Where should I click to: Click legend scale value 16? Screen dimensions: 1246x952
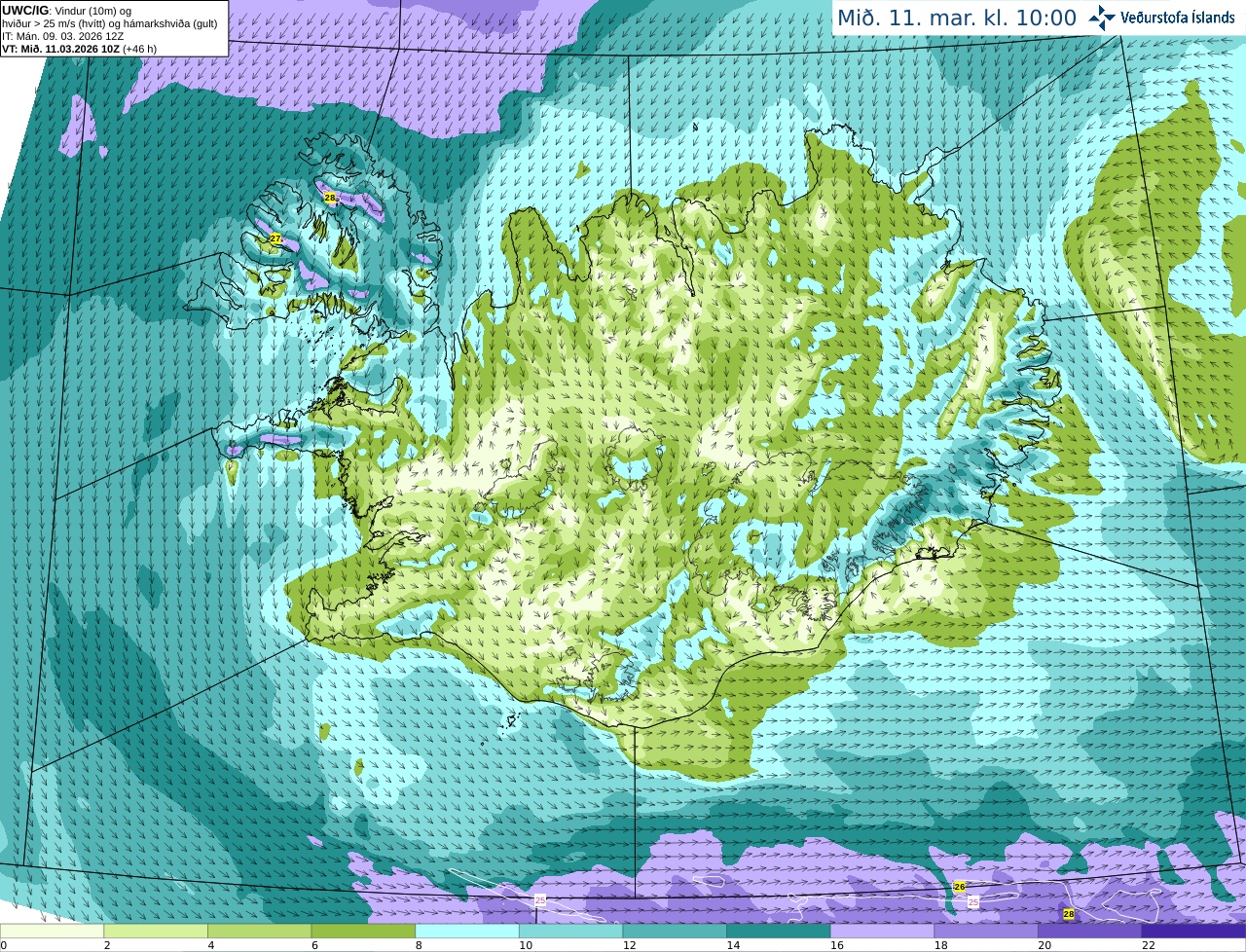(837, 945)
